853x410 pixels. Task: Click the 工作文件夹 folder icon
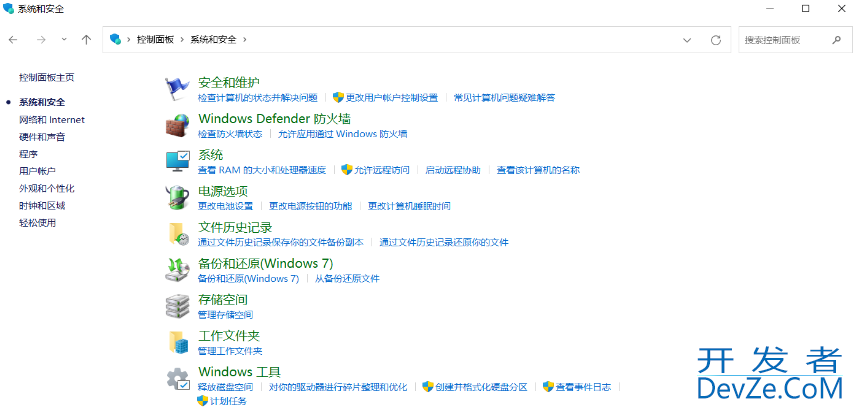[178, 343]
